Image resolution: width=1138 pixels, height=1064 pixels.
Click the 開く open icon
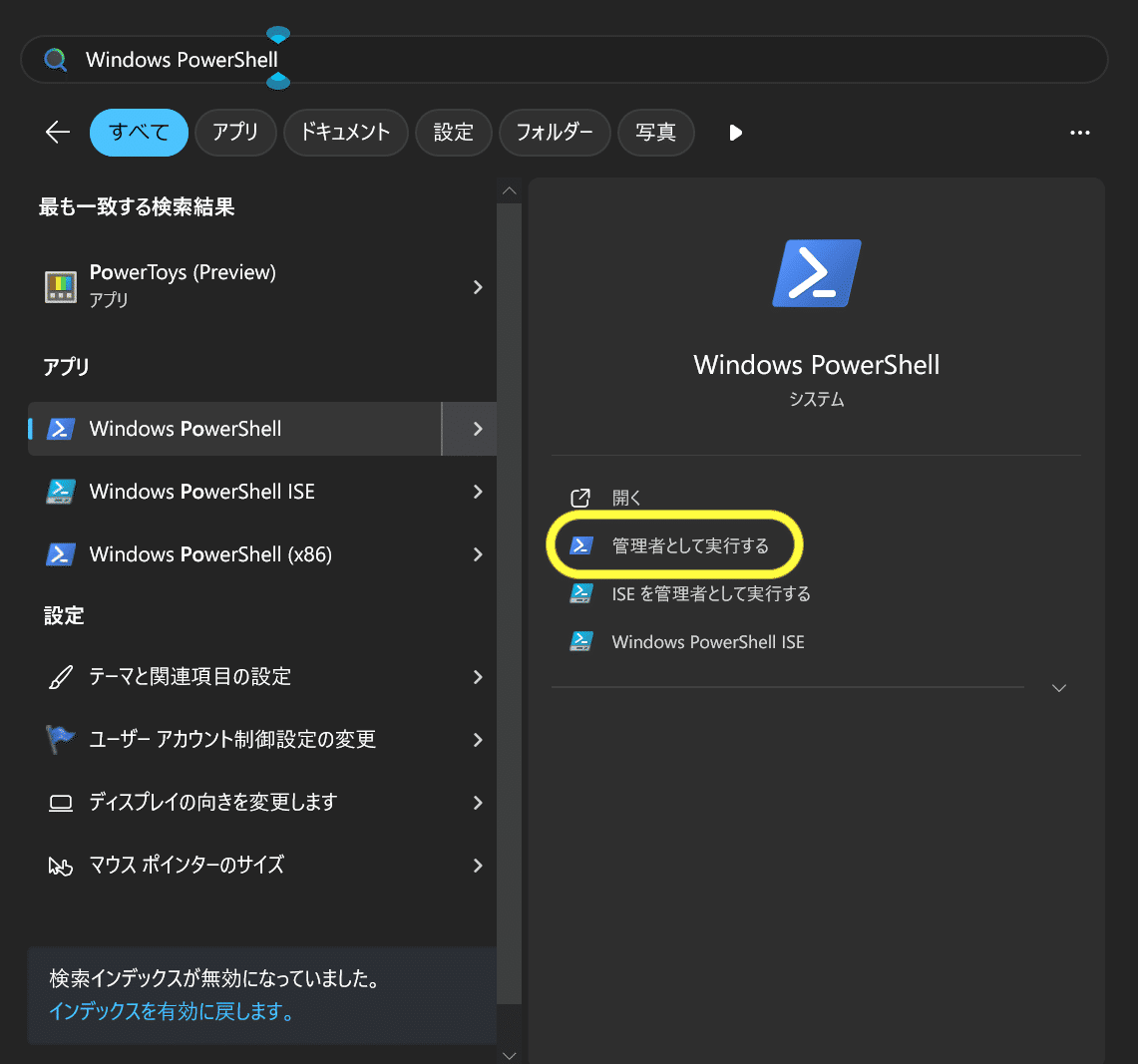click(x=579, y=498)
